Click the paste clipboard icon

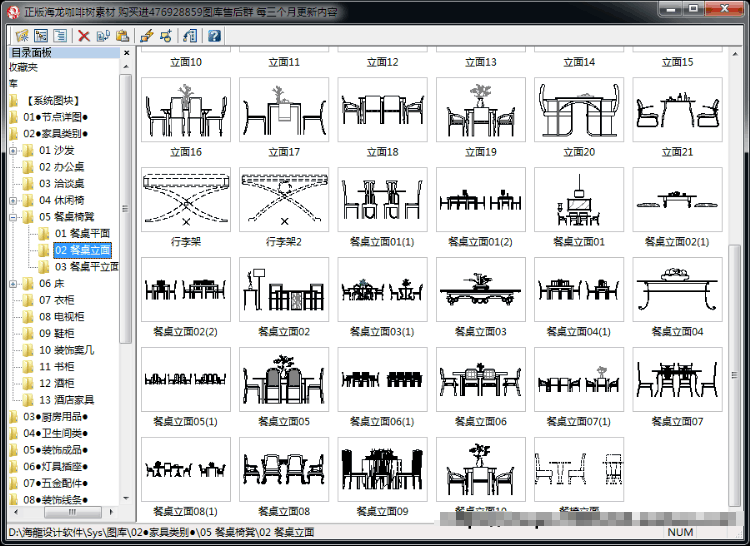click(122, 35)
